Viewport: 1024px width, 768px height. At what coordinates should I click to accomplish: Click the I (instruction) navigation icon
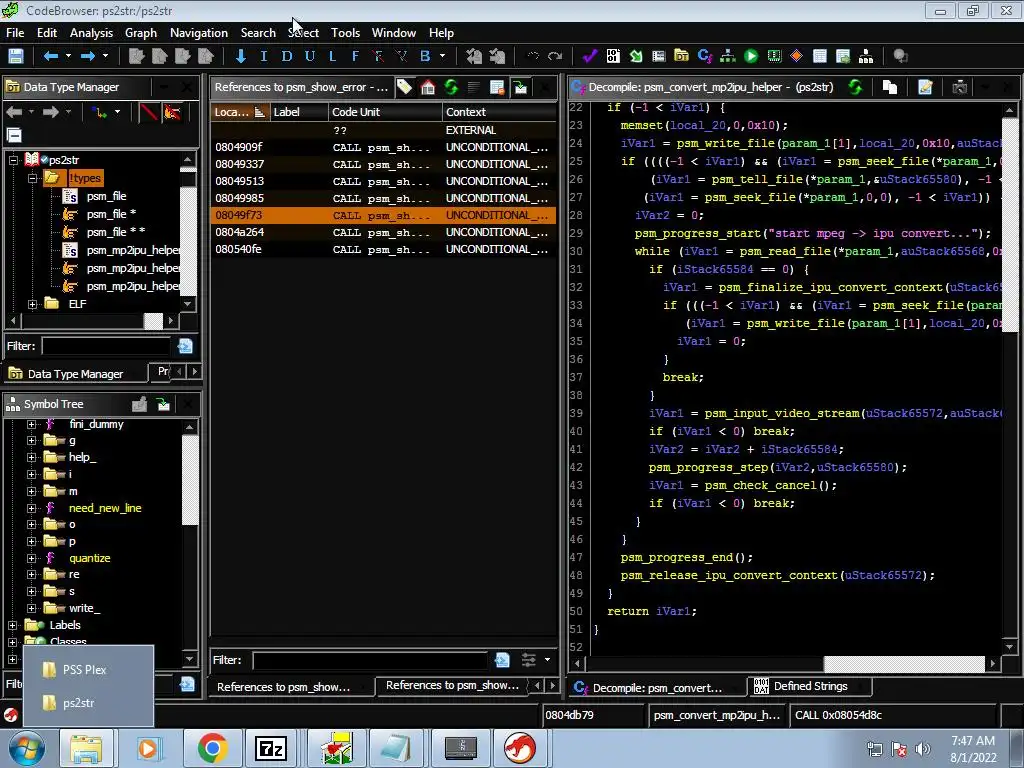click(x=264, y=56)
